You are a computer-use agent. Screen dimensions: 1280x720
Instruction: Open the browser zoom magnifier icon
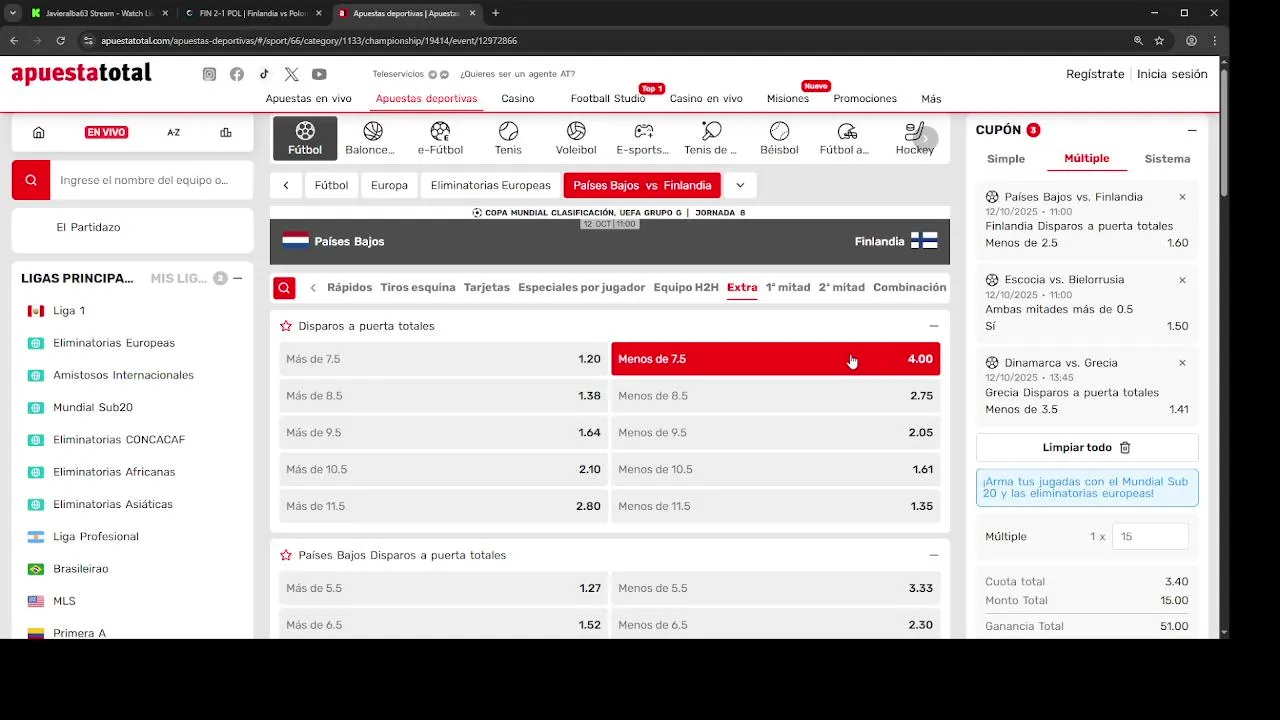point(1138,41)
